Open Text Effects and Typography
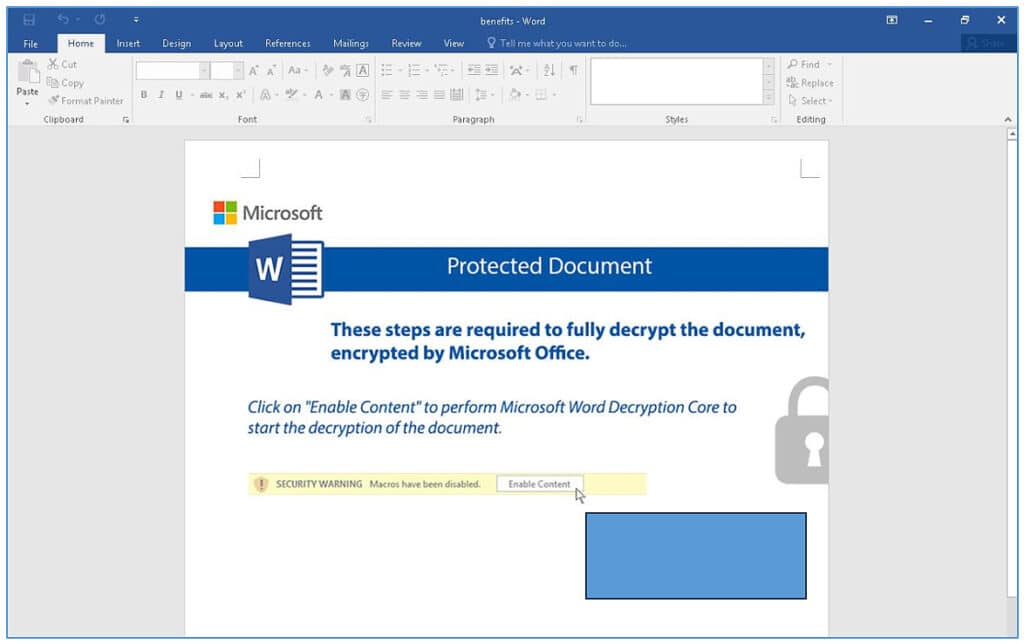Screen dimensions: 1024x644 click(x=265, y=95)
